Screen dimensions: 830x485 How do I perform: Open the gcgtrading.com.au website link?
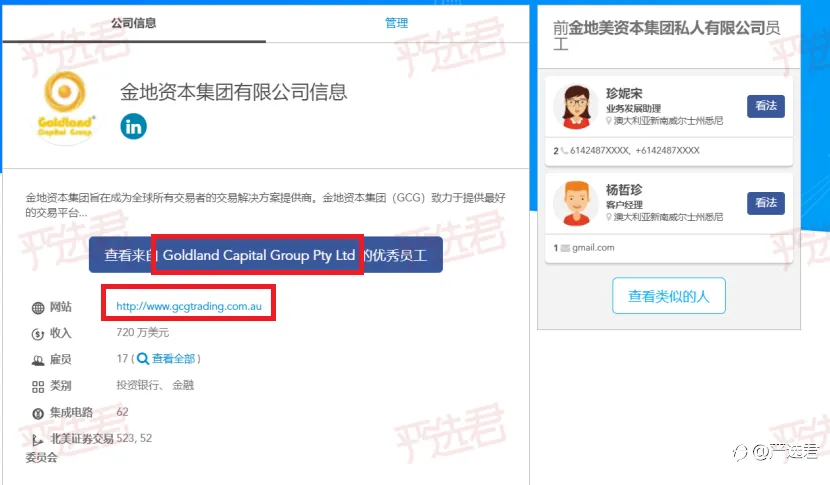click(189, 306)
